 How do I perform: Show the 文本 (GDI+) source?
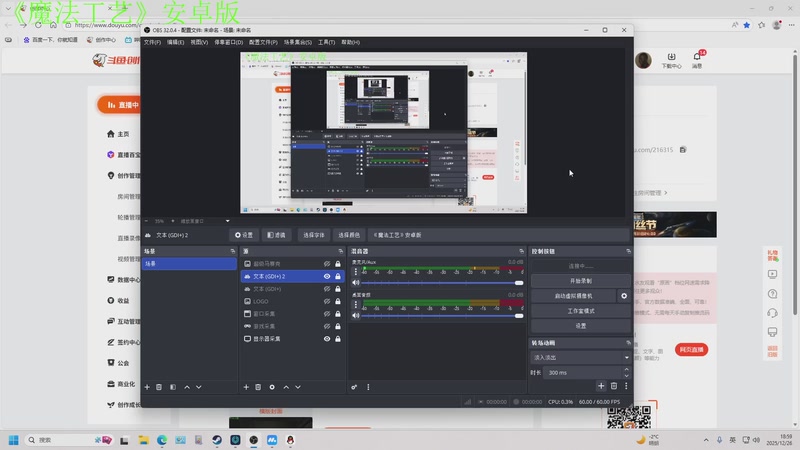(327, 289)
